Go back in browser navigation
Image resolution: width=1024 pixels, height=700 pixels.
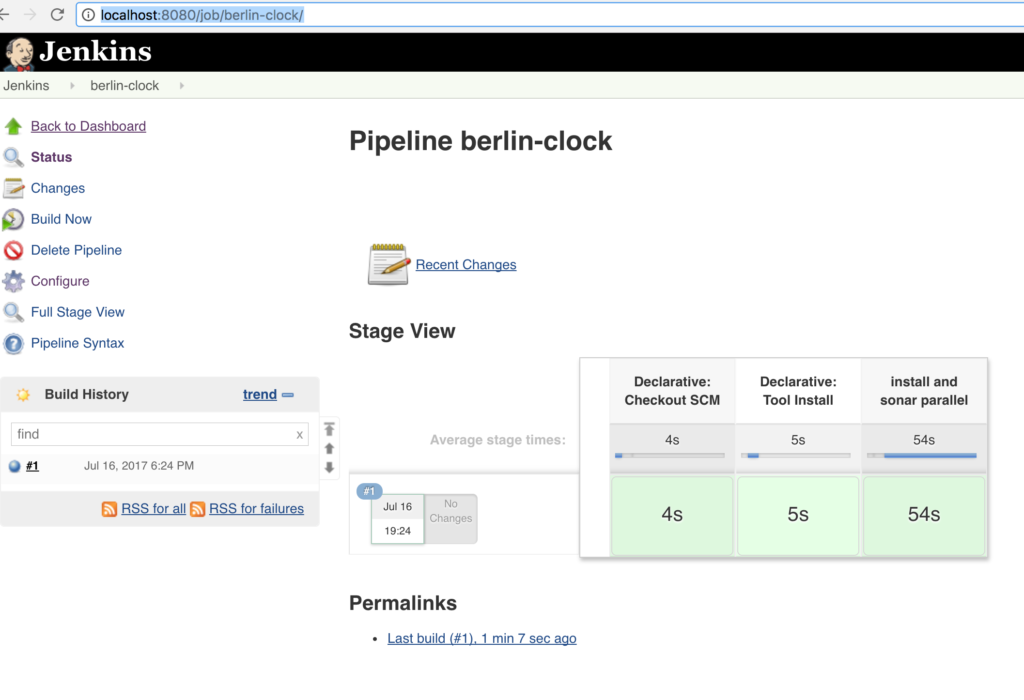[x=5, y=14]
